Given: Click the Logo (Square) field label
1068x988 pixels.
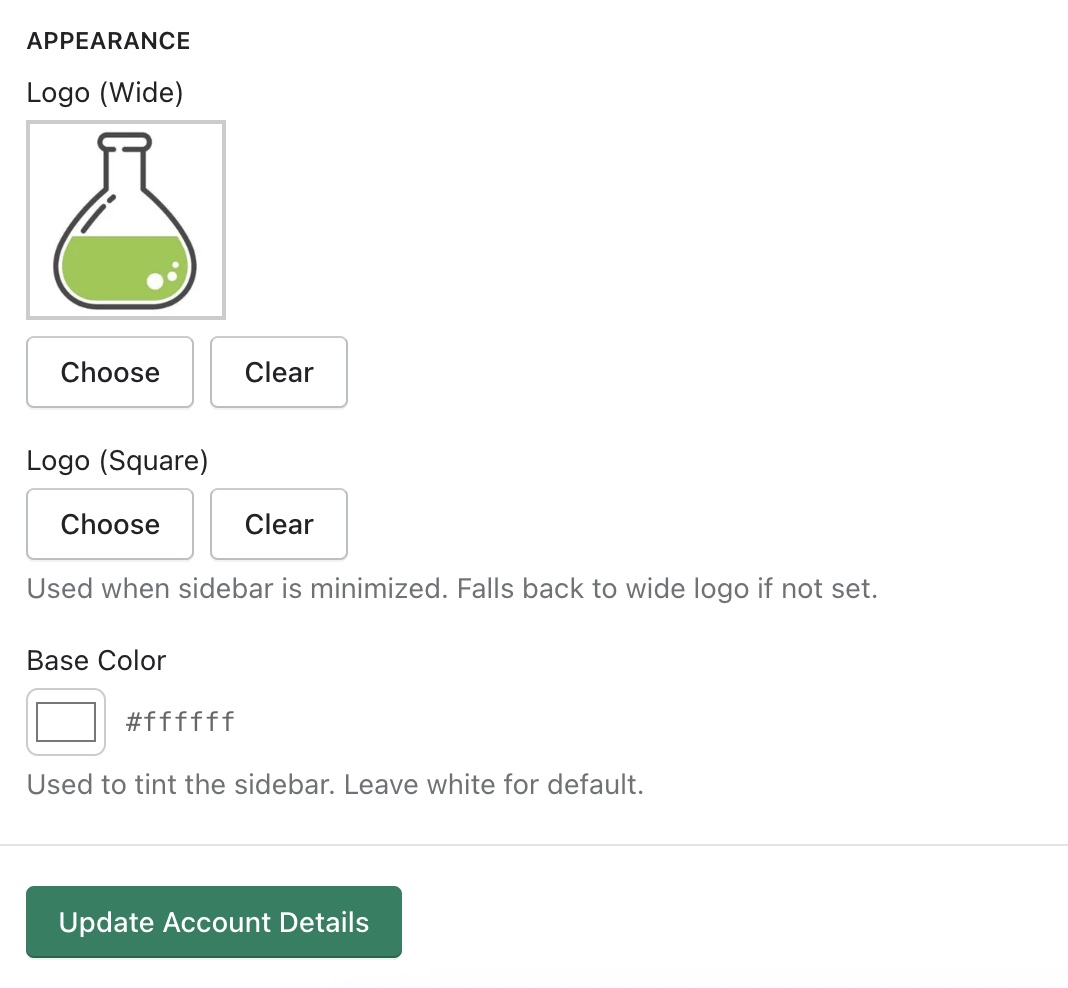Looking at the screenshot, I should 117,461.
